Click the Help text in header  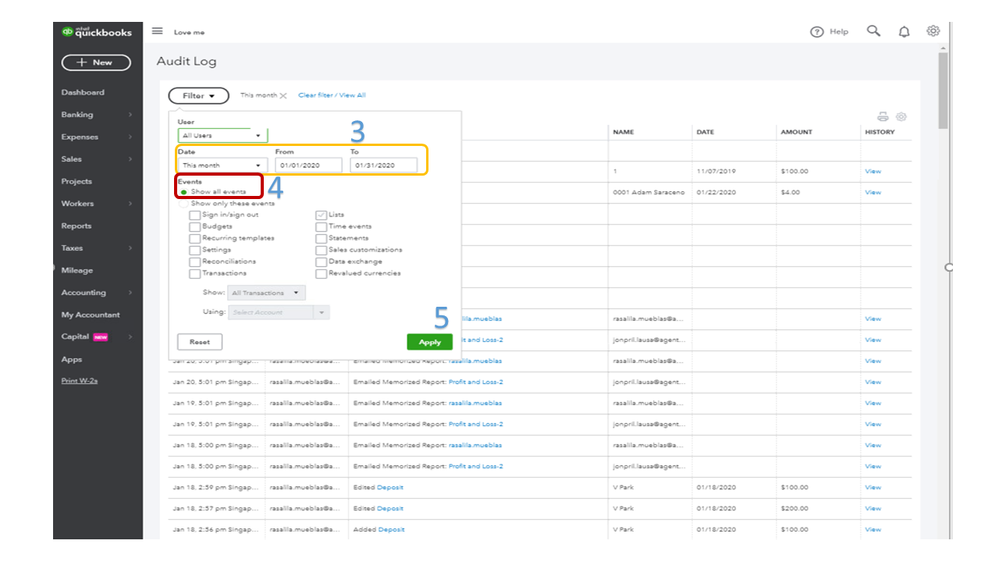[838, 32]
